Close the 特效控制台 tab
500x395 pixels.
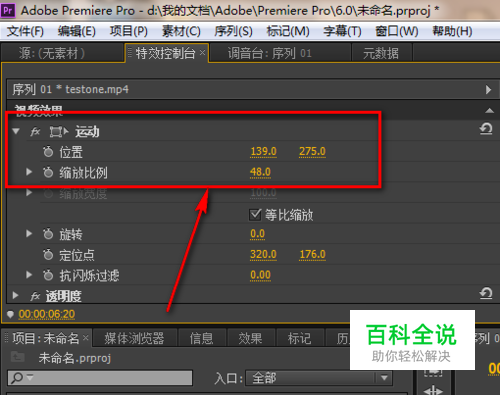click(202, 52)
